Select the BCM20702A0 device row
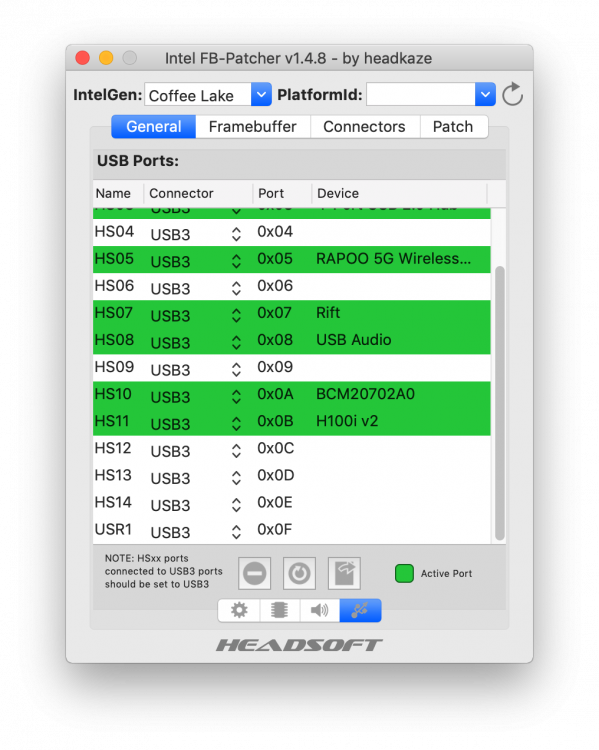Screen dimensions: 599x750 292,395
